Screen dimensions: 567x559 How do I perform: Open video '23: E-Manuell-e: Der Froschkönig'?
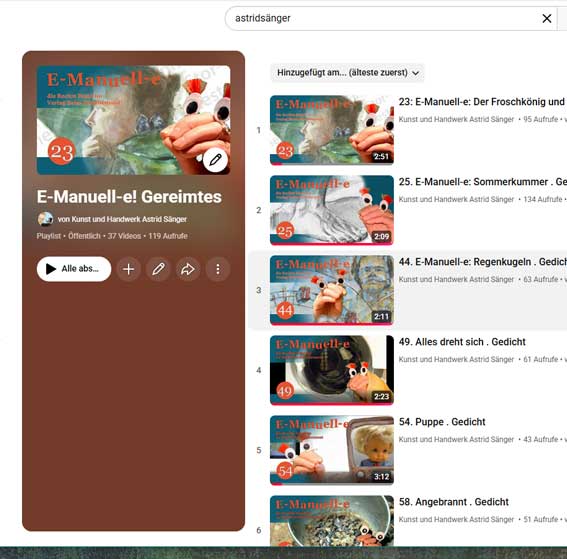click(482, 102)
